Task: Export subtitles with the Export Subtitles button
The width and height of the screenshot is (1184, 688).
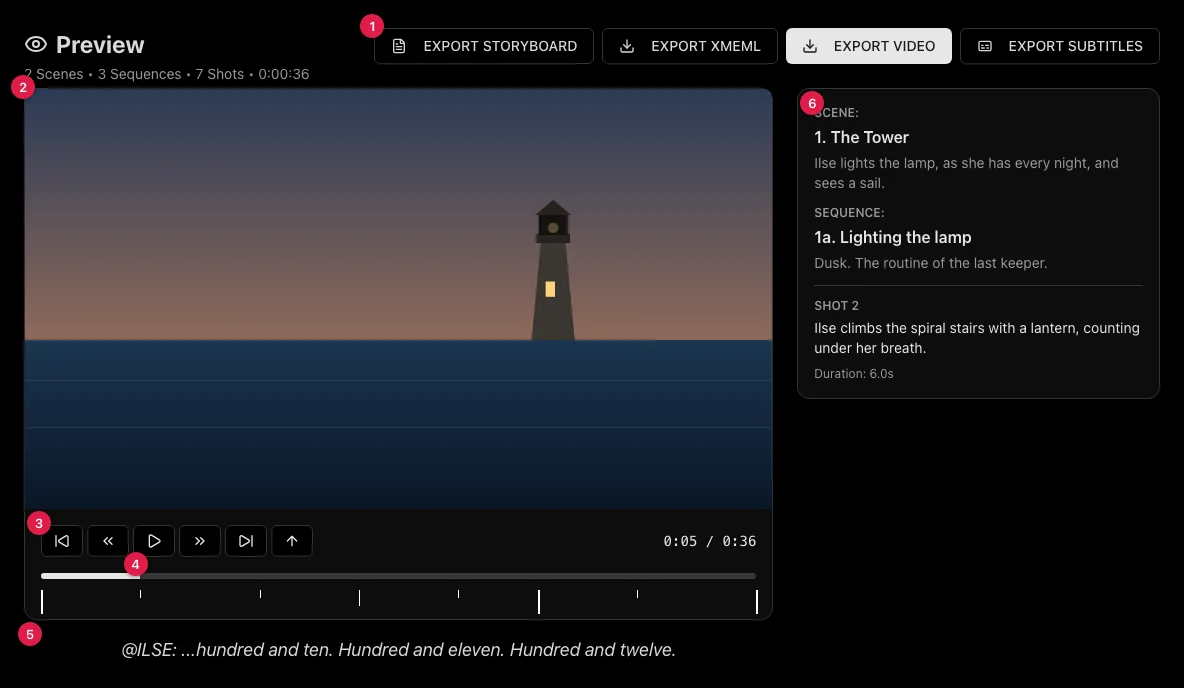Action: pyautogui.click(x=1059, y=46)
